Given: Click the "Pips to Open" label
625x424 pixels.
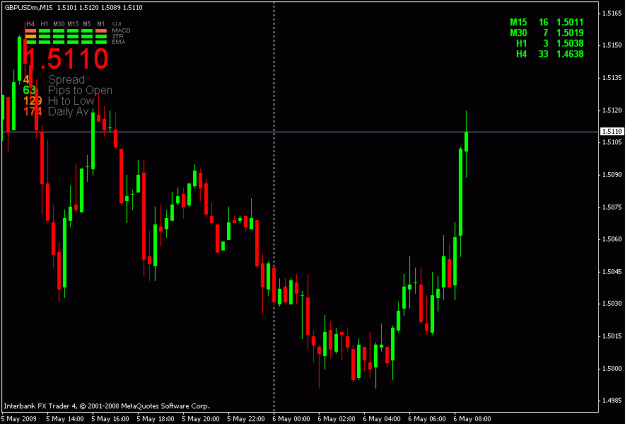Looking at the screenshot, I should tap(80, 90).
